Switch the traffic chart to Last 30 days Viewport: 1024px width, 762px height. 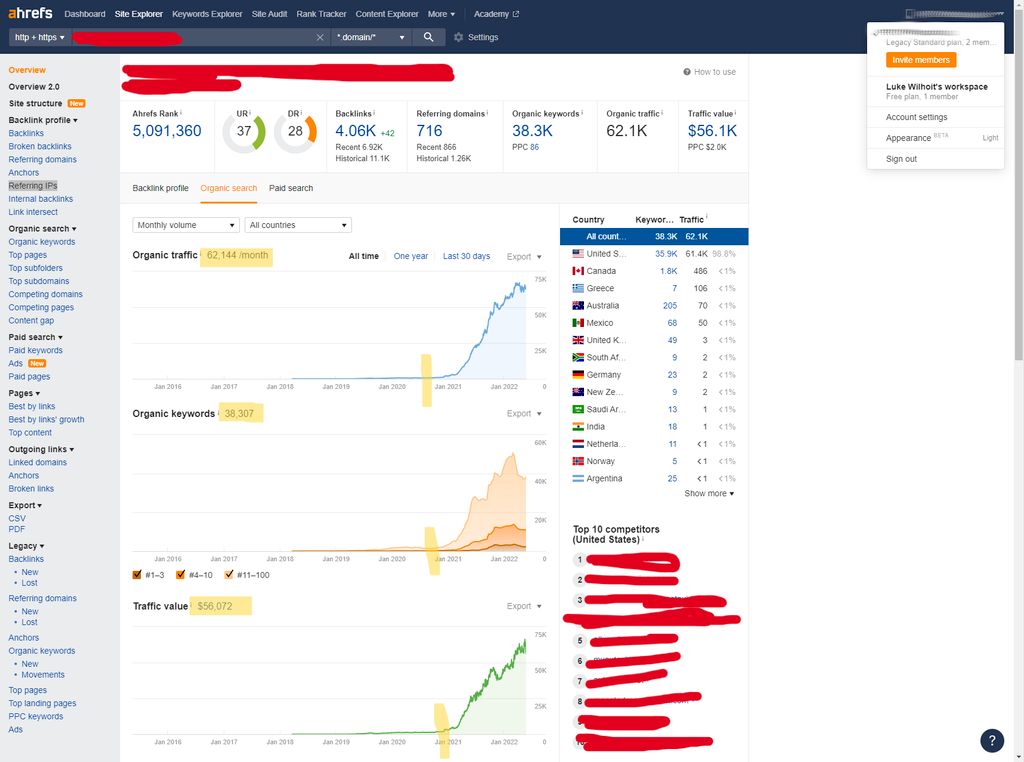coord(466,256)
